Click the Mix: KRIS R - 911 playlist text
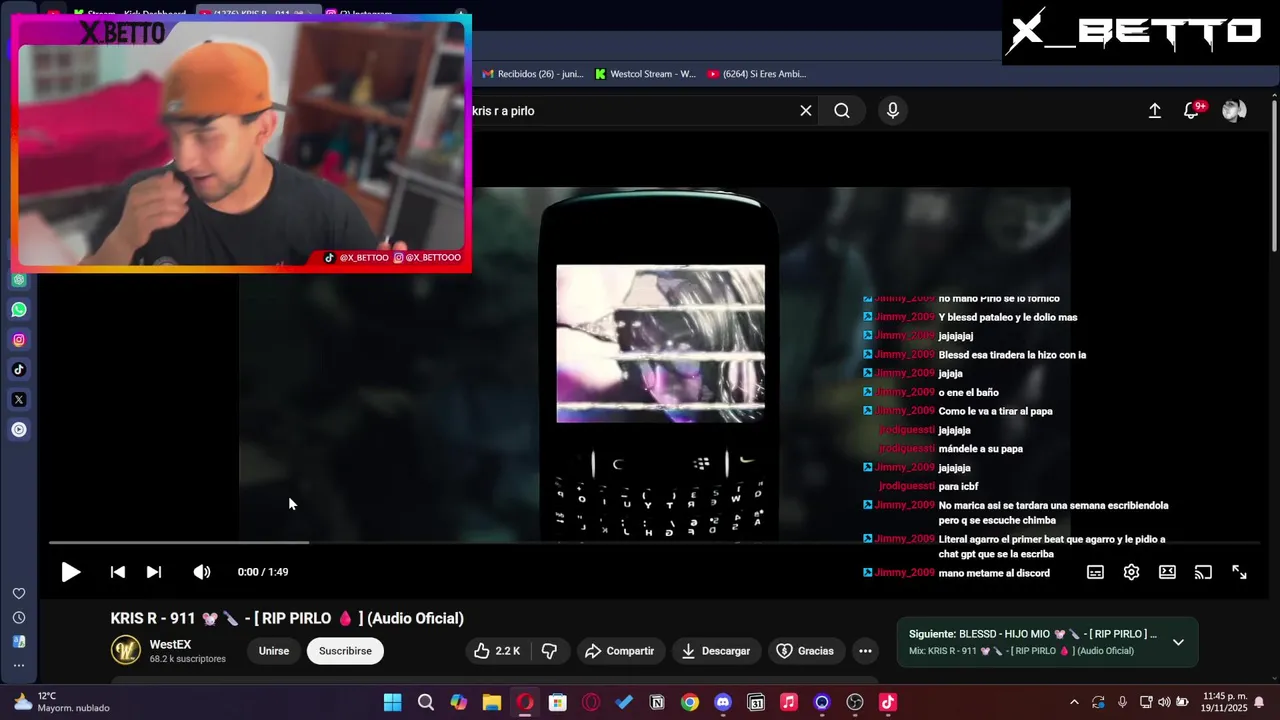 click(x=1021, y=651)
